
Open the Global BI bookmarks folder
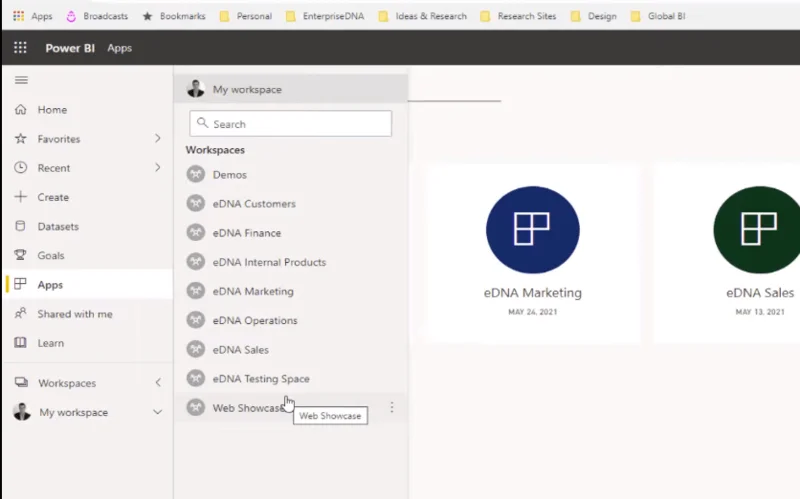(658, 16)
